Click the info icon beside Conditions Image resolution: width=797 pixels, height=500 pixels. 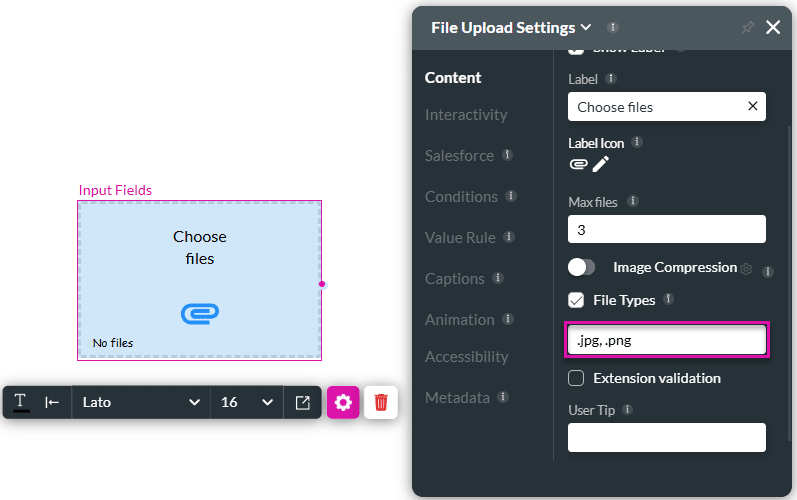[511, 196]
